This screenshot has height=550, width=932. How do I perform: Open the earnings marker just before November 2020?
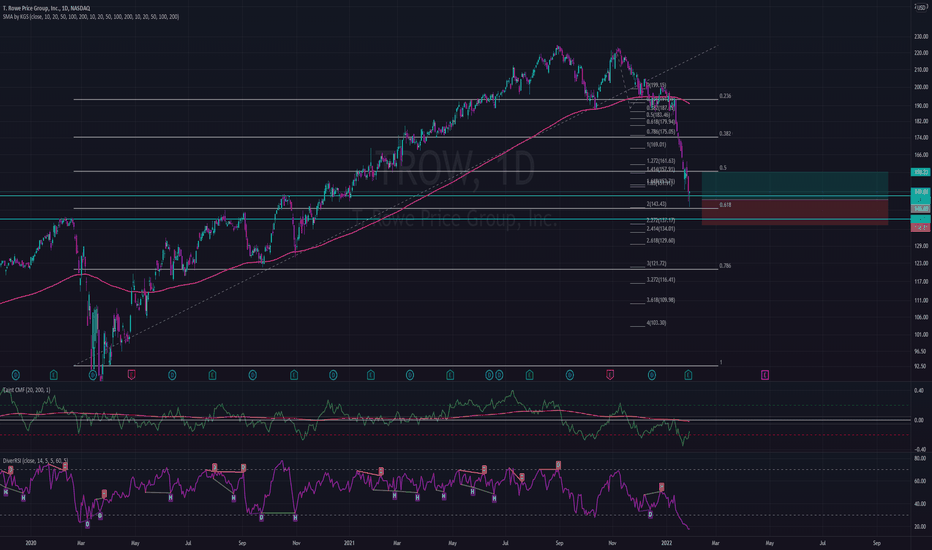pyautogui.click(x=294, y=375)
